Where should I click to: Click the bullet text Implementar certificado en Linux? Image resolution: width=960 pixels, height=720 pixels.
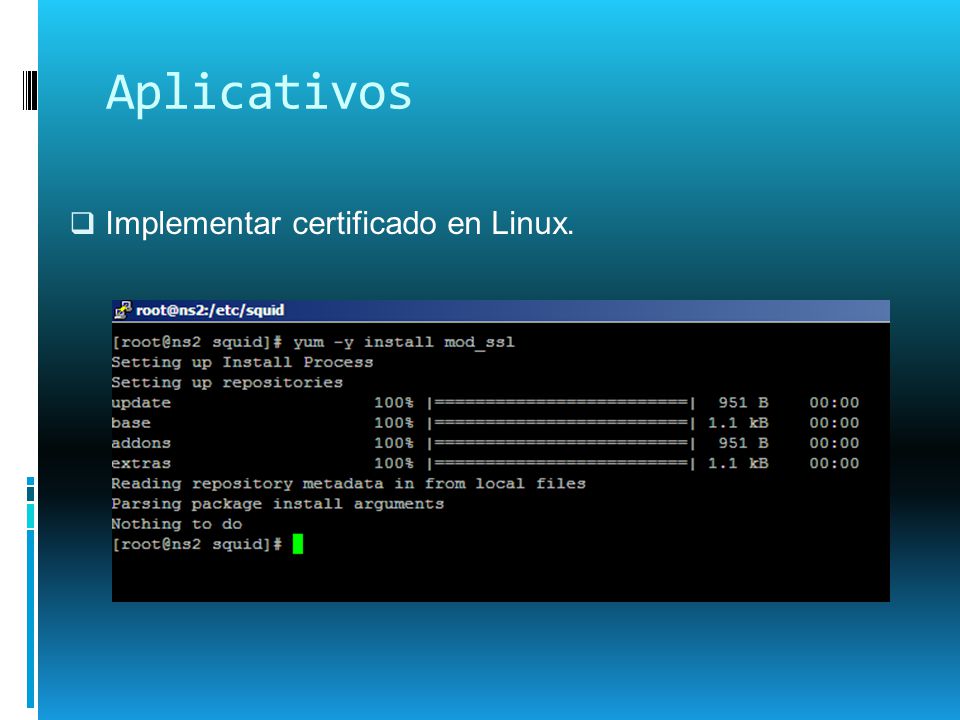(340, 223)
